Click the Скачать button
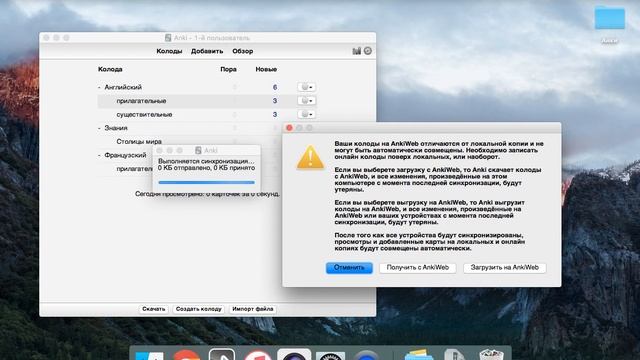 click(153, 309)
